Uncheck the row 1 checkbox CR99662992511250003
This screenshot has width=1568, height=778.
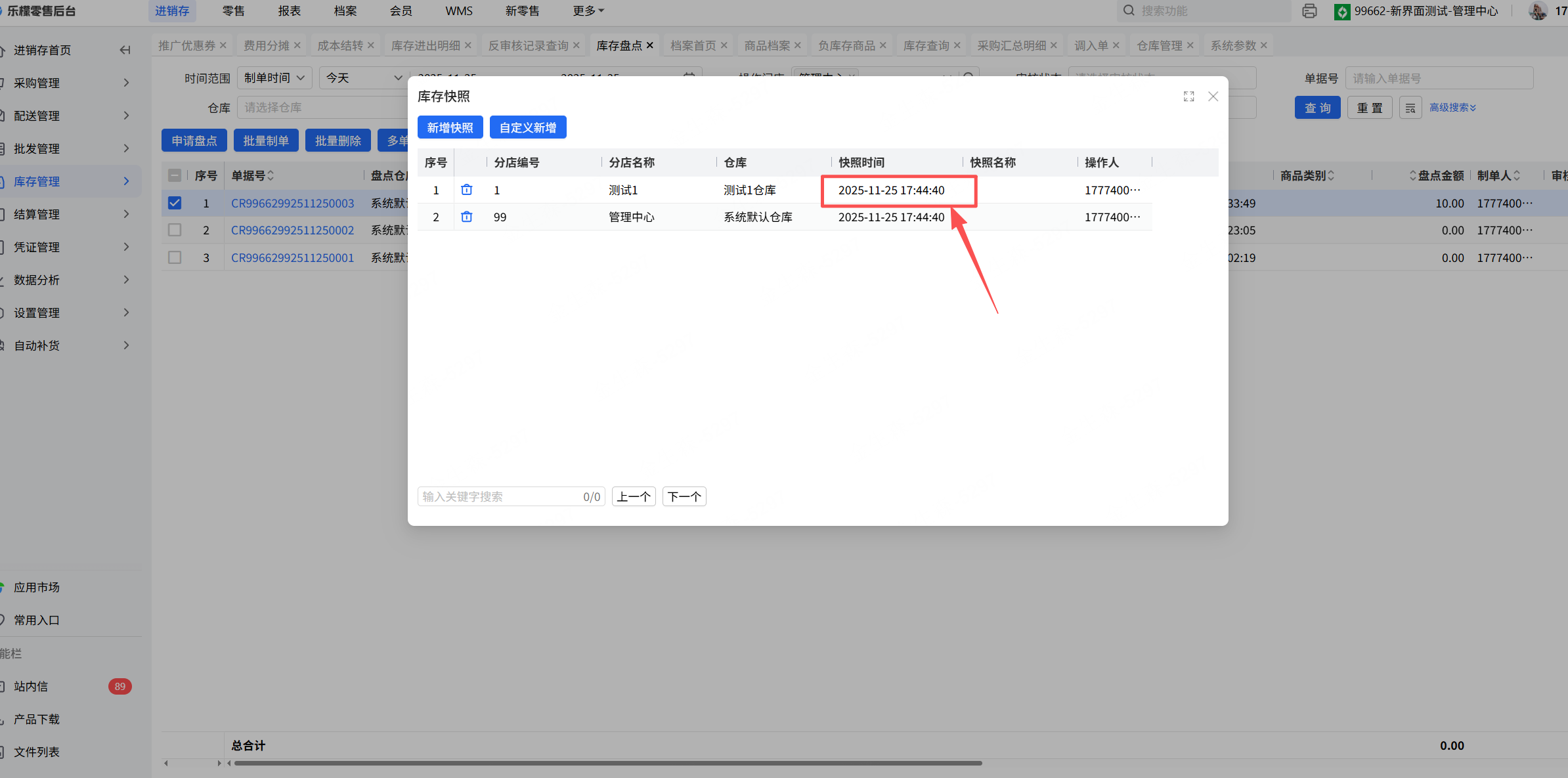coord(175,203)
